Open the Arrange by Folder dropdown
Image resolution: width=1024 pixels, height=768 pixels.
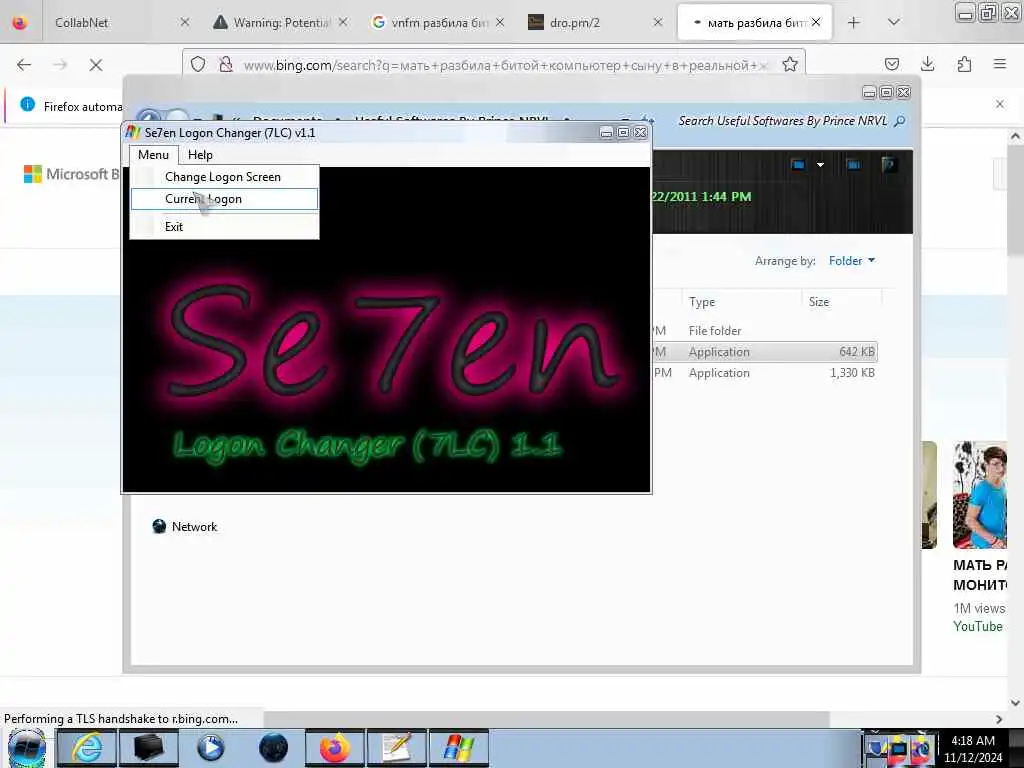pos(852,261)
